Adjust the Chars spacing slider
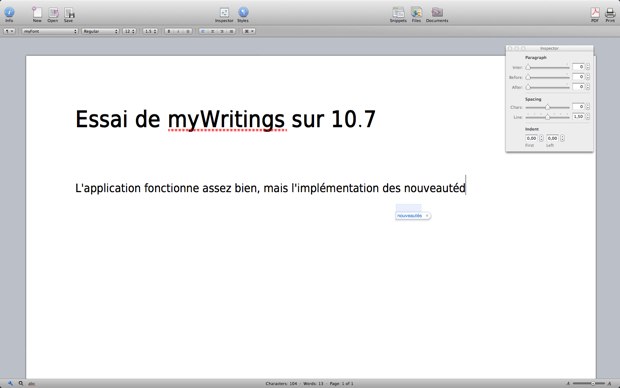620x388 pixels. 547,107
